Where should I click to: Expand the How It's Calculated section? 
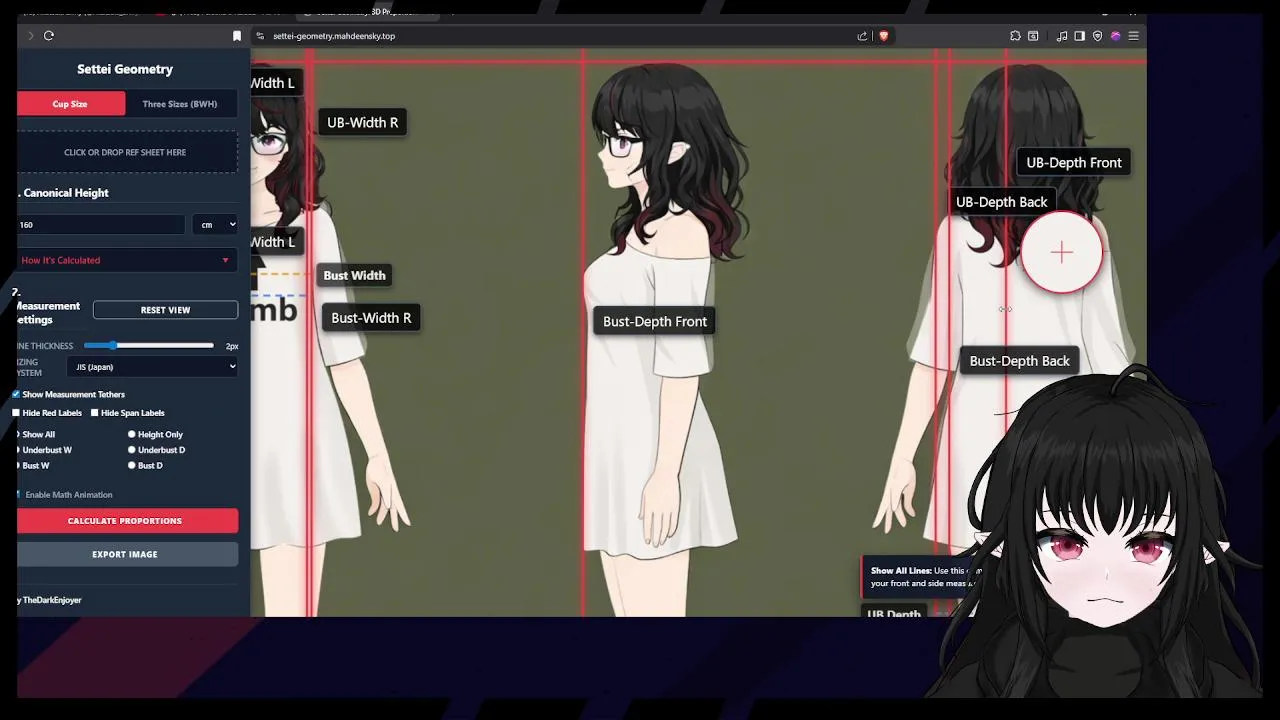(x=127, y=260)
